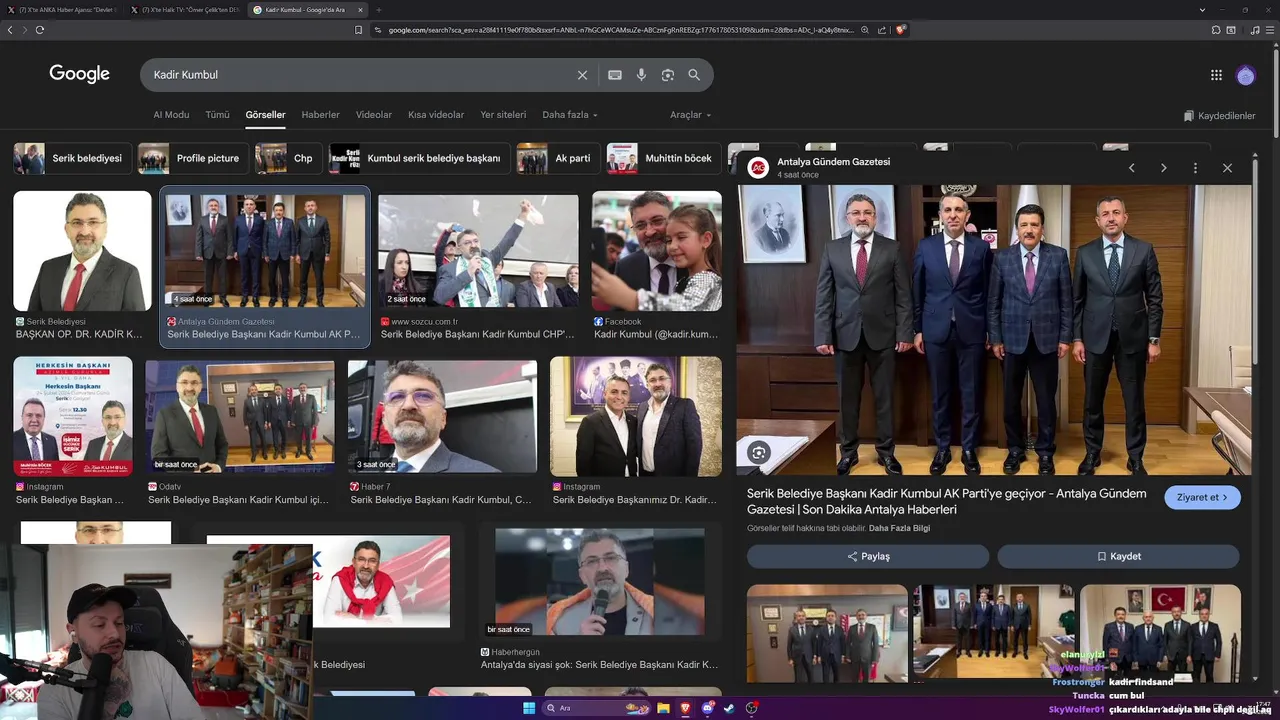Click the browser back arrow
The width and height of the screenshot is (1280, 720).
click(x=10, y=30)
